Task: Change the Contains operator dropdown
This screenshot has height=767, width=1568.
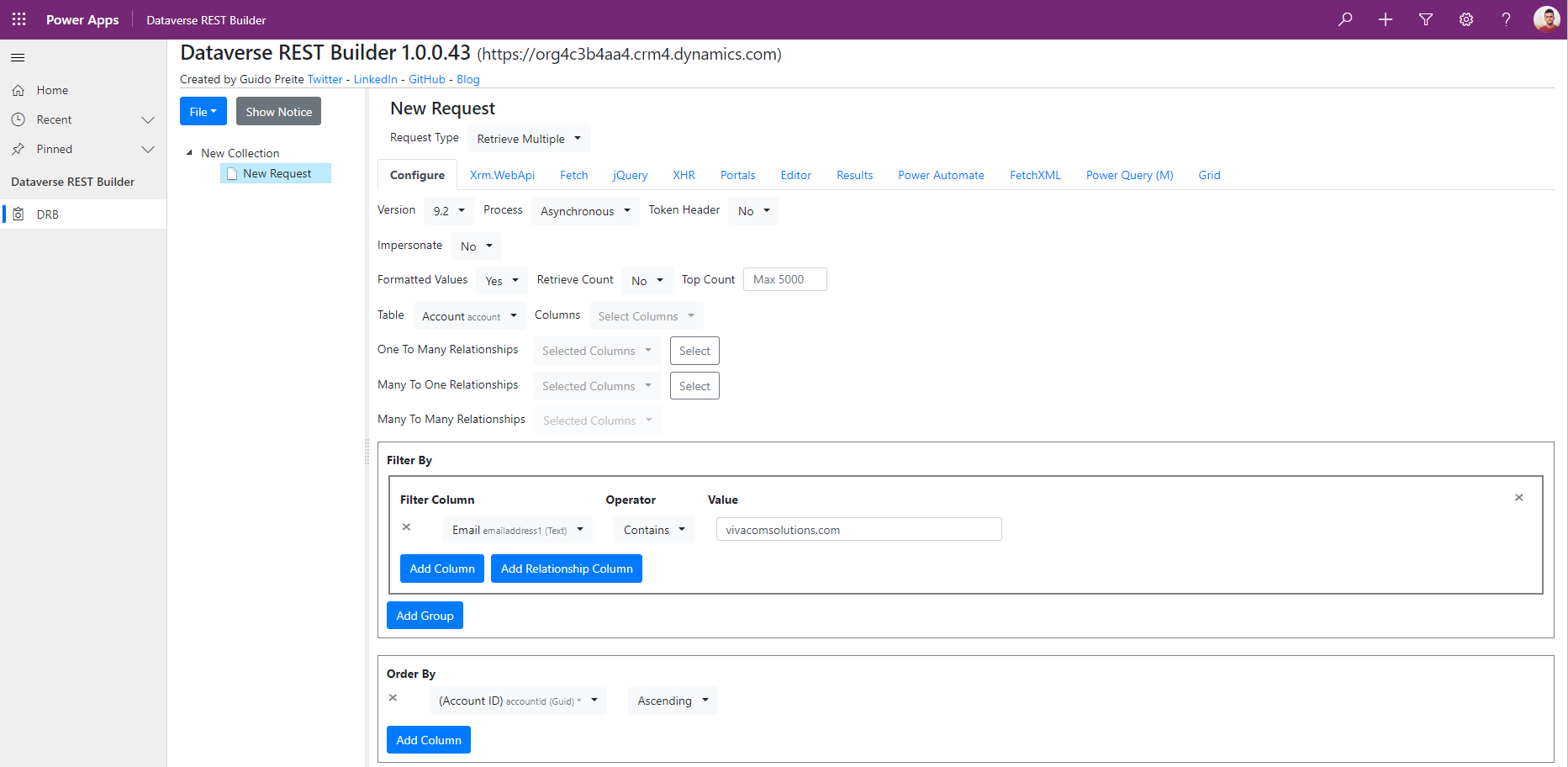Action: pyautogui.click(x=654, y=529)
